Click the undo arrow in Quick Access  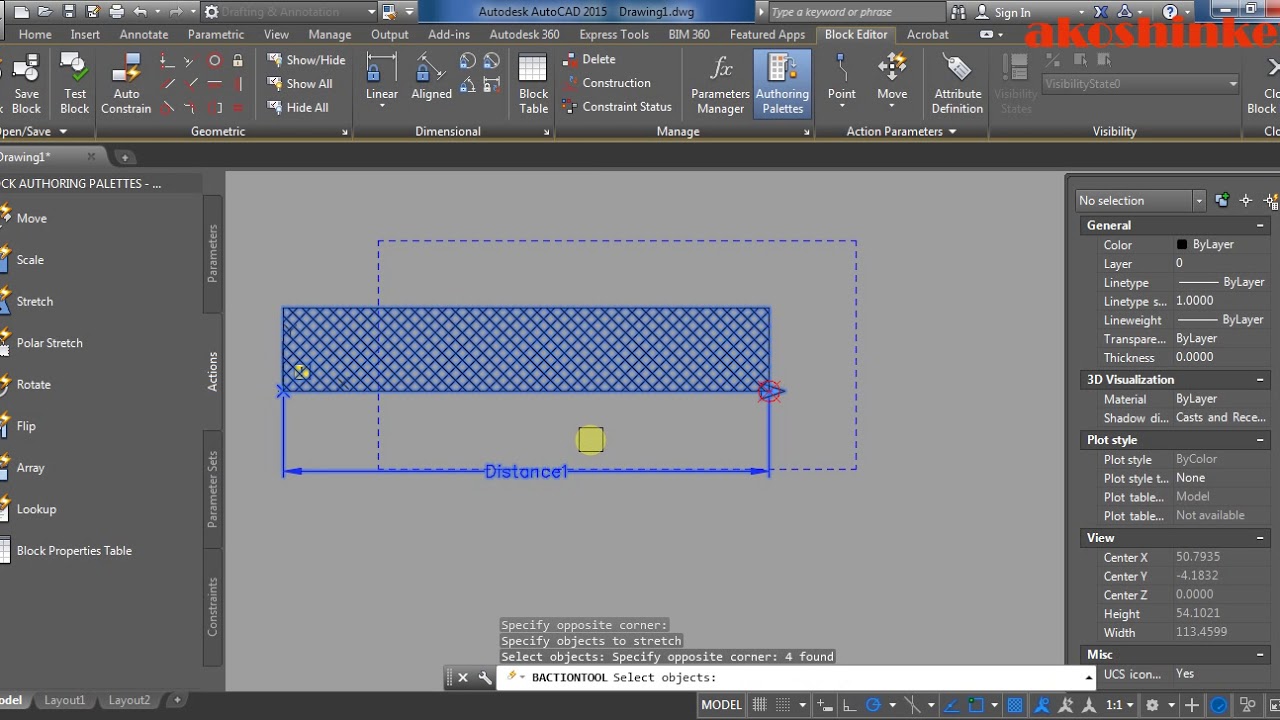click(140, 12)
